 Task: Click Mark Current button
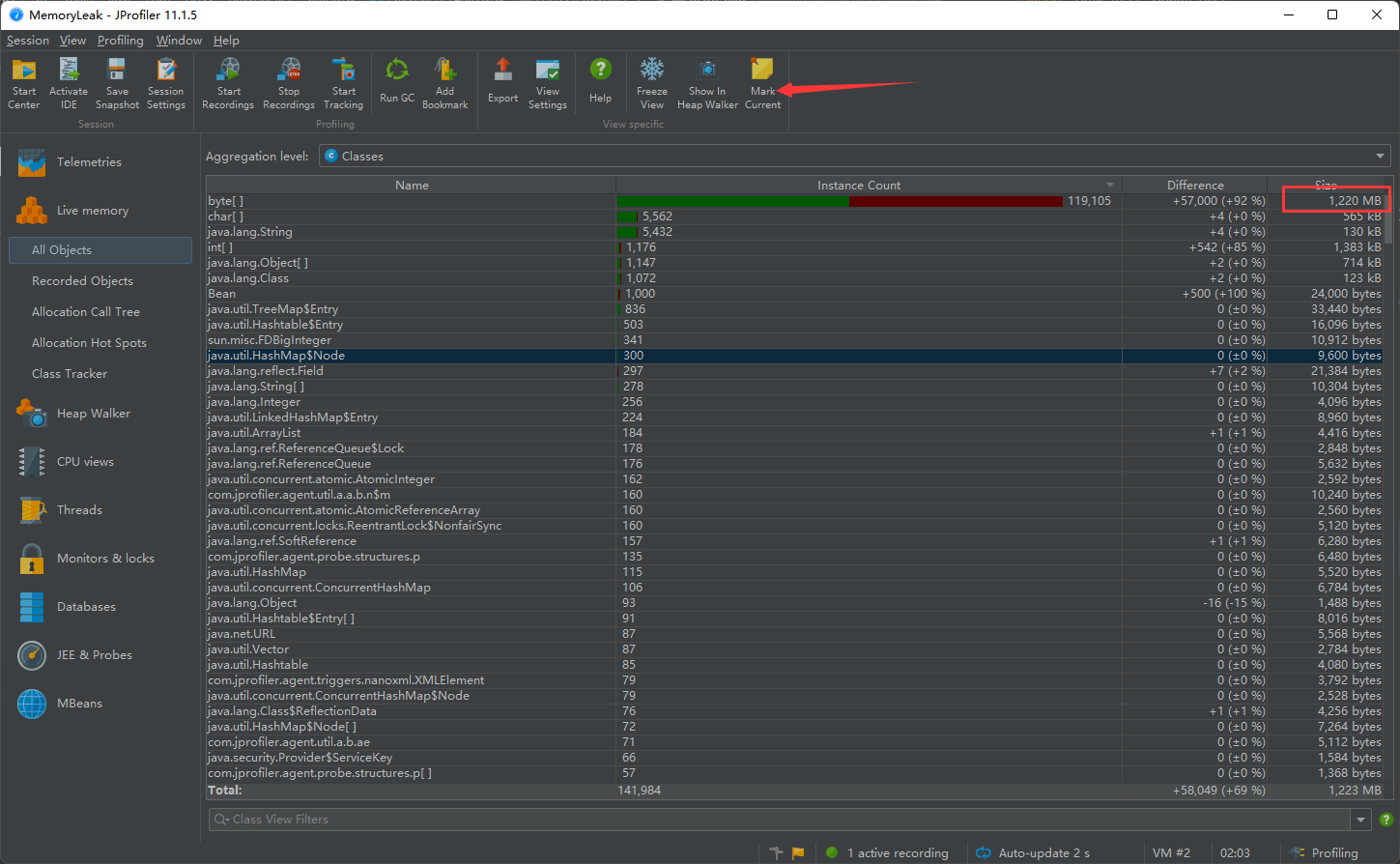[x=762, y=83]
